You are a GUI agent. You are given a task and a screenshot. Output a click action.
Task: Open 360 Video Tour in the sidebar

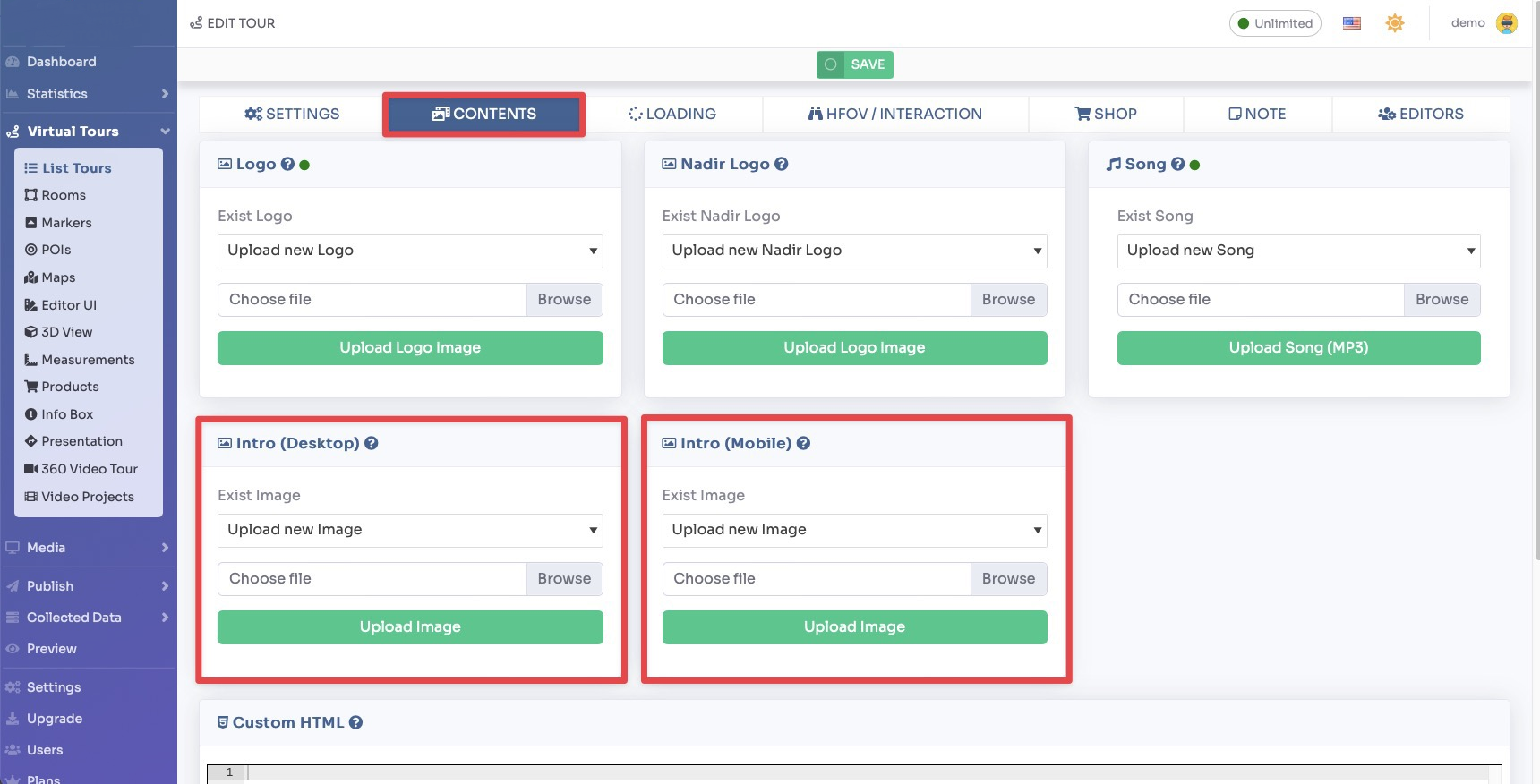tap(88, 469)
